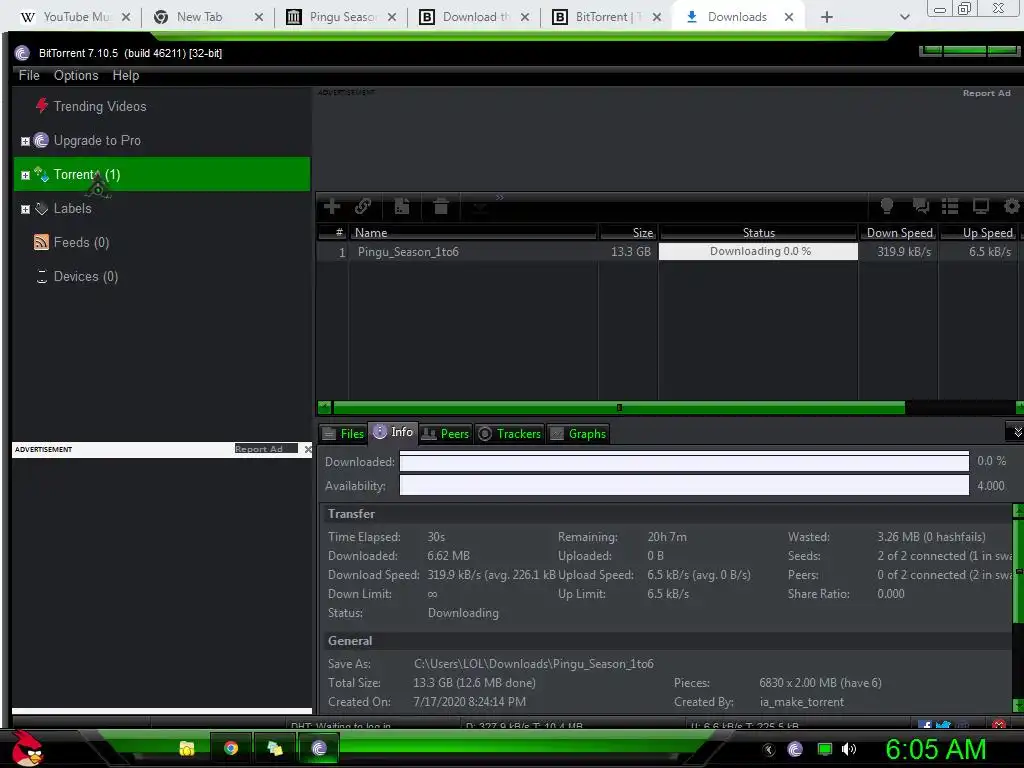Close the sidebar advertisement
1024x768 pixels.
click(308, 449)
